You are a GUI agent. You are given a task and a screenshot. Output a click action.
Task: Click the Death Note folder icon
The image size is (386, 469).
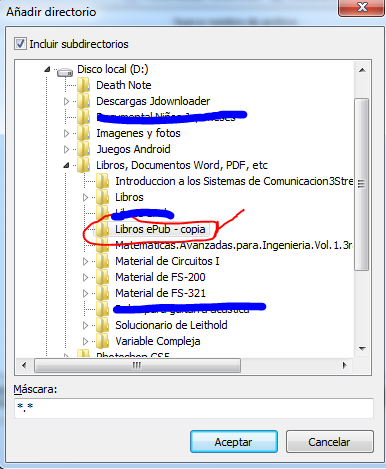coord(83,85)
